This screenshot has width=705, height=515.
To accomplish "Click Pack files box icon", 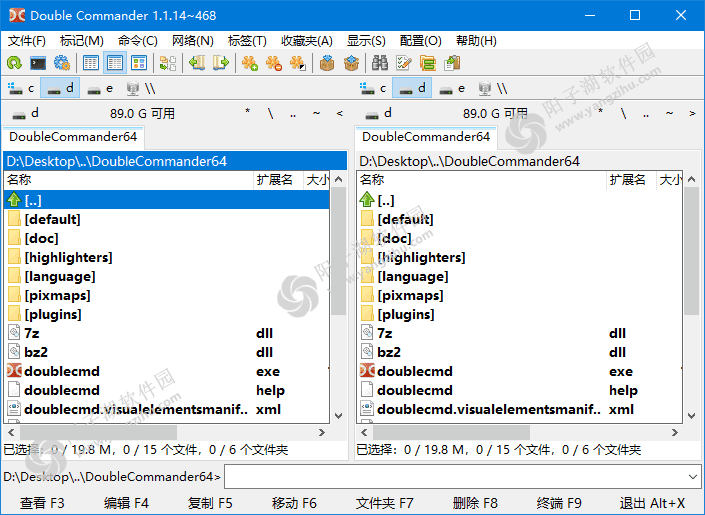I will (x=327, y=63).
